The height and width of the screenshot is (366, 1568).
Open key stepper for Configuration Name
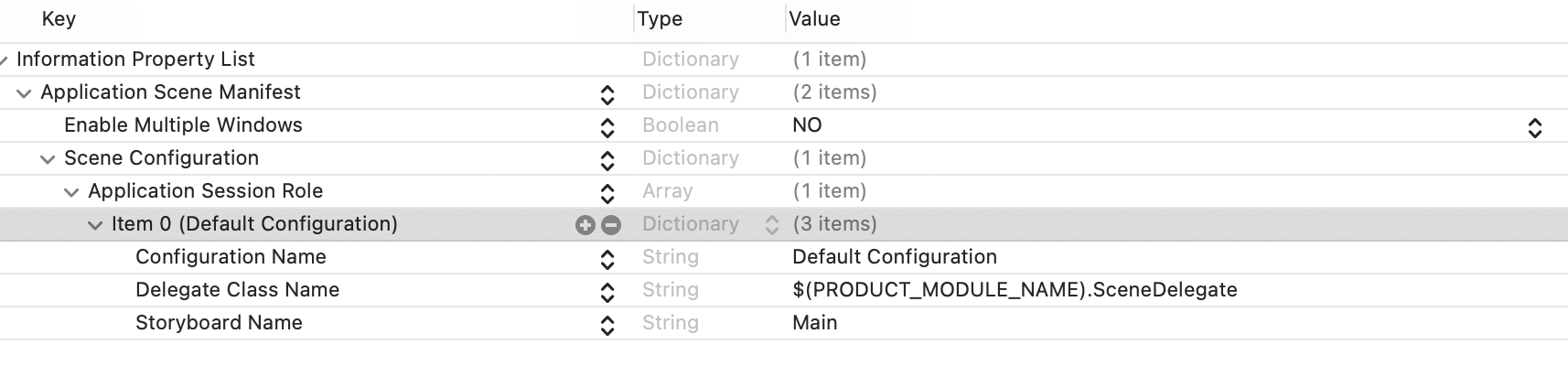tap(607, 258)
